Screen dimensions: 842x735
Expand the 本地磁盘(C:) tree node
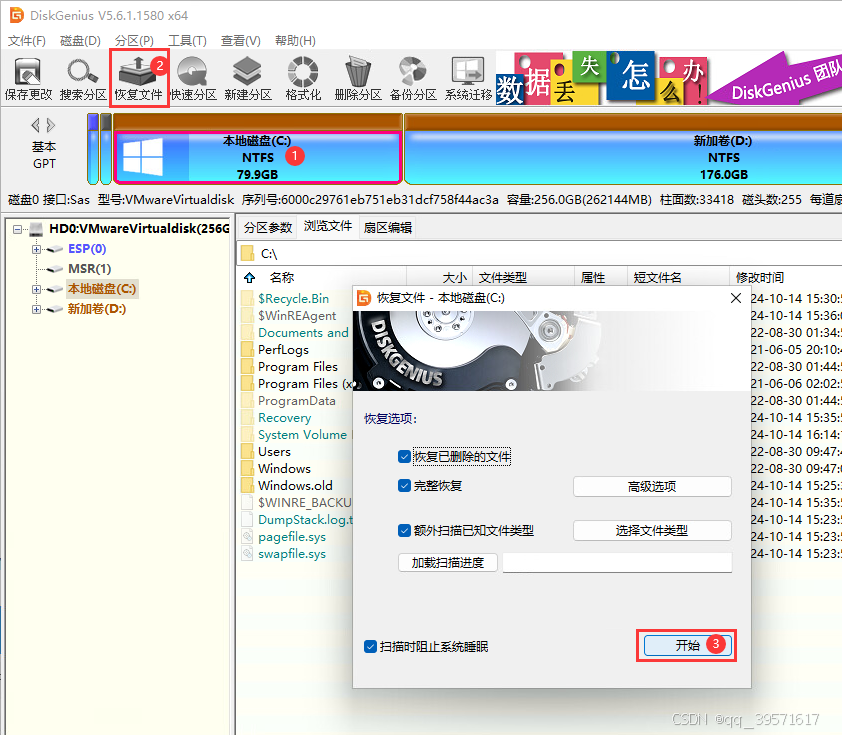36,289
